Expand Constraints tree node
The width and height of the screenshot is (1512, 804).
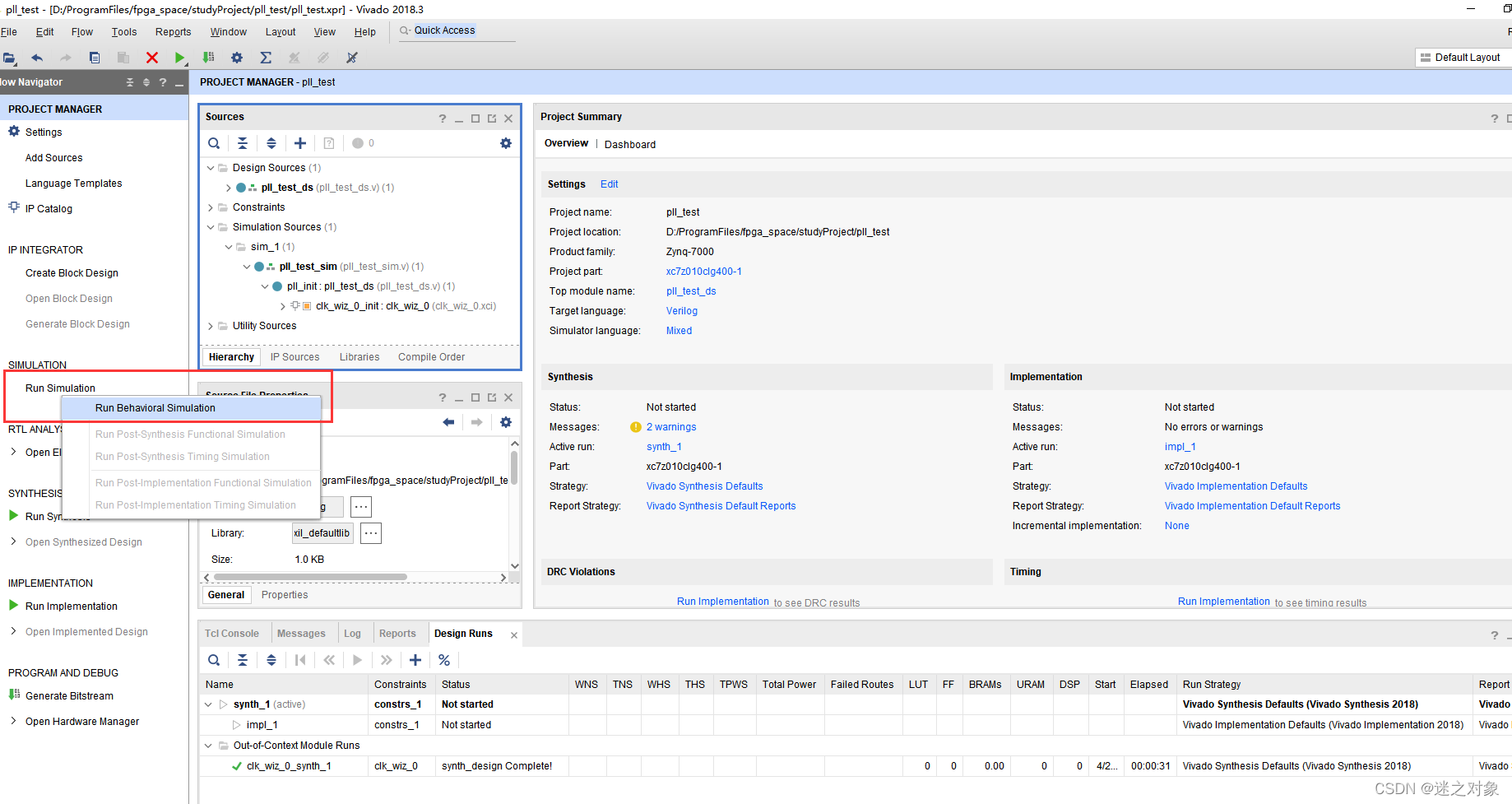point(211,207)
